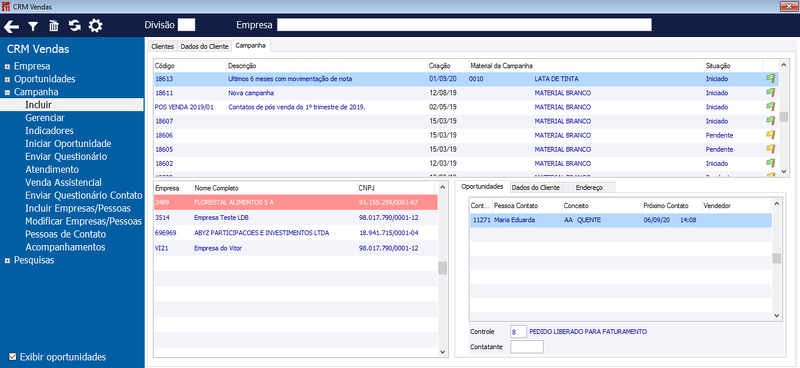Select the Oportunidades tab in the lower panel
This screenshot has width=800, height=368.
482,187
